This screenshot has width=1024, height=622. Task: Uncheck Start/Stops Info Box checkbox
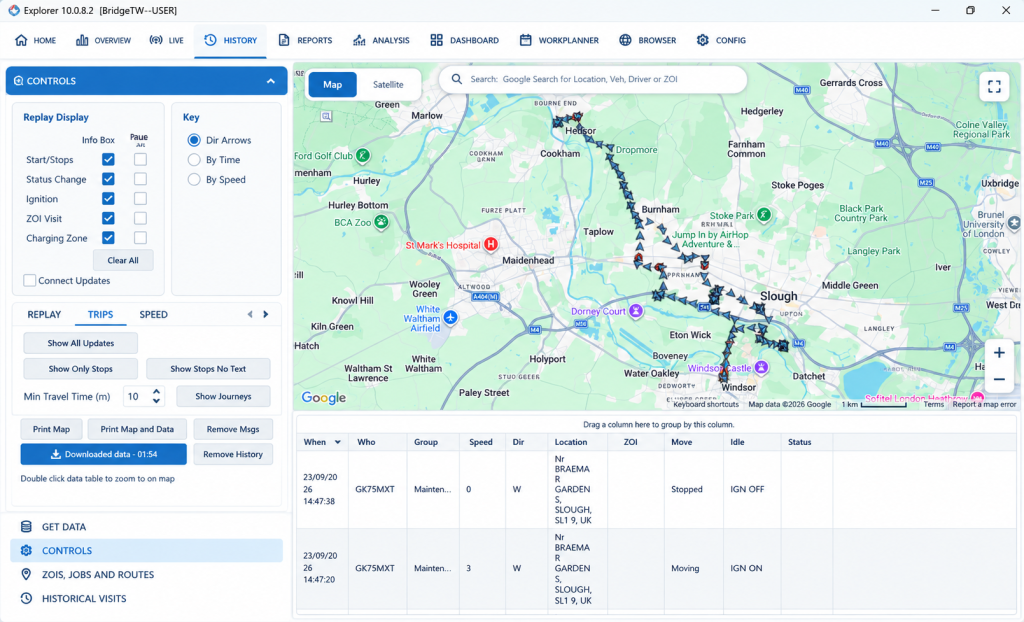[108, 159]
